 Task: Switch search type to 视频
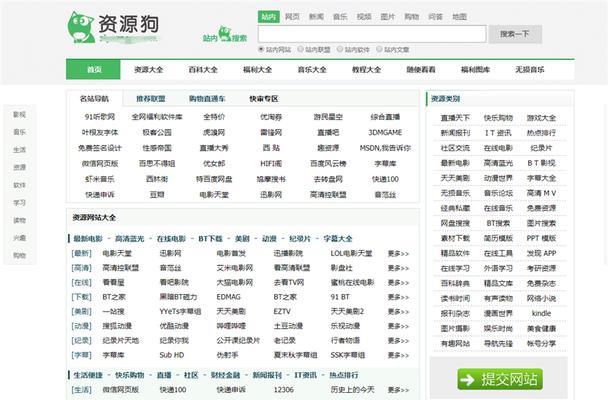[x=364, y=17]
